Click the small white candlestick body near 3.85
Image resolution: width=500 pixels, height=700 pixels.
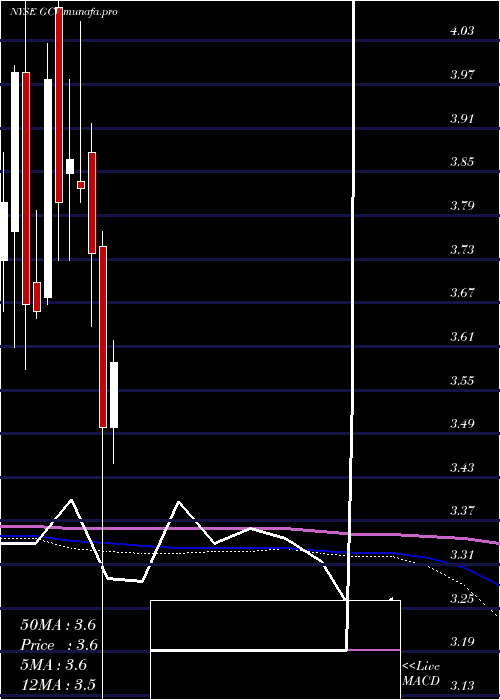tap(70, 166)
